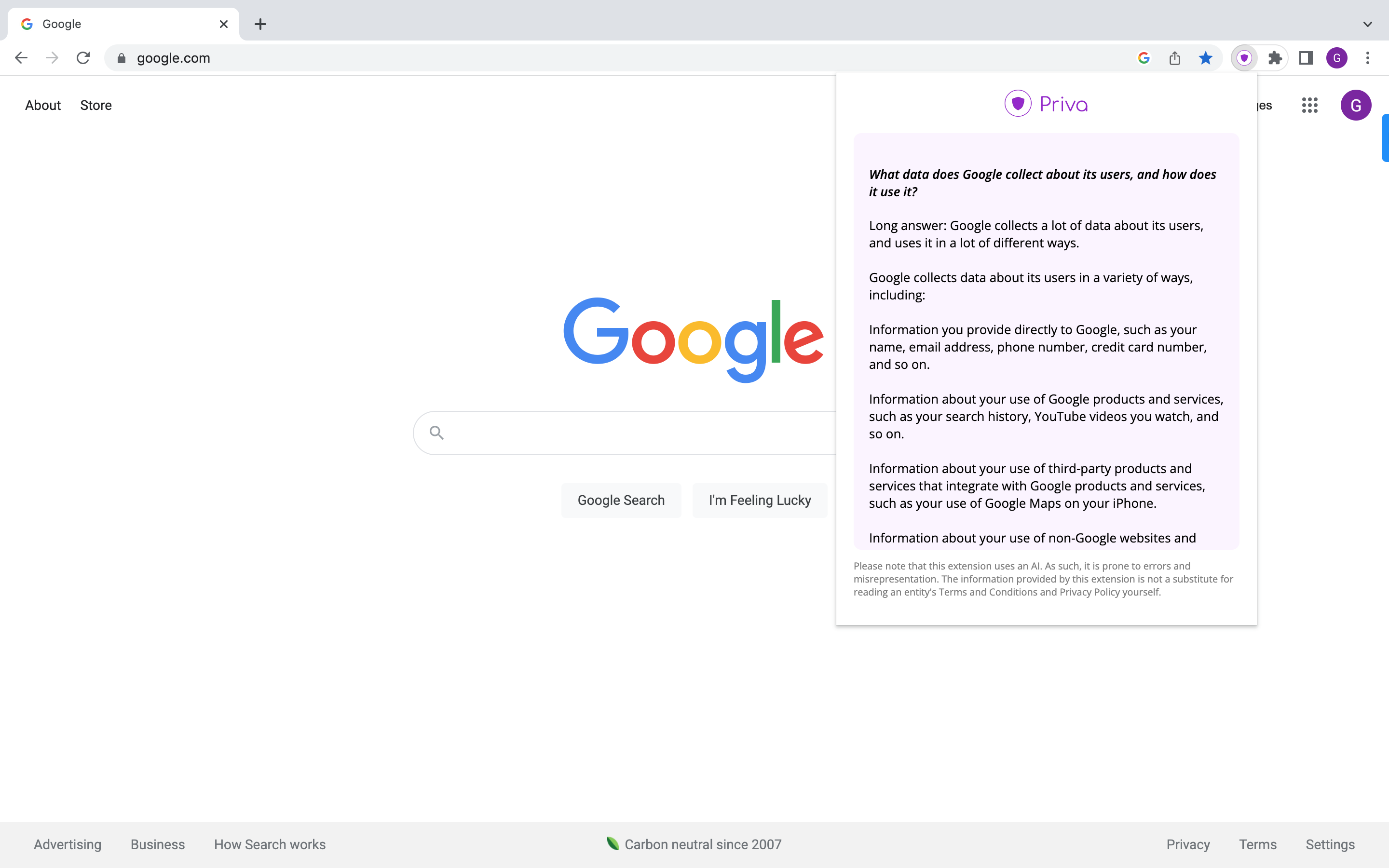Focus the Google search input box

coord(631,433)
